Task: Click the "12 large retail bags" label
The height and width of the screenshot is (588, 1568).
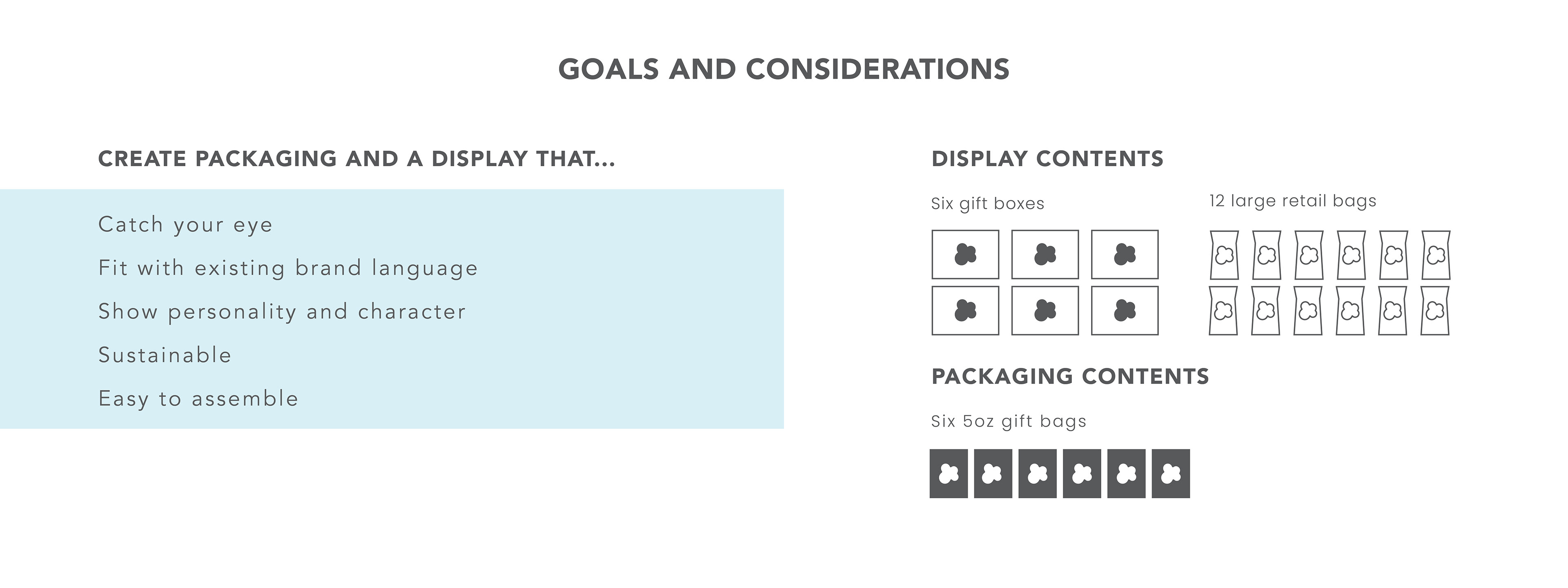Action: [1292, 201]
